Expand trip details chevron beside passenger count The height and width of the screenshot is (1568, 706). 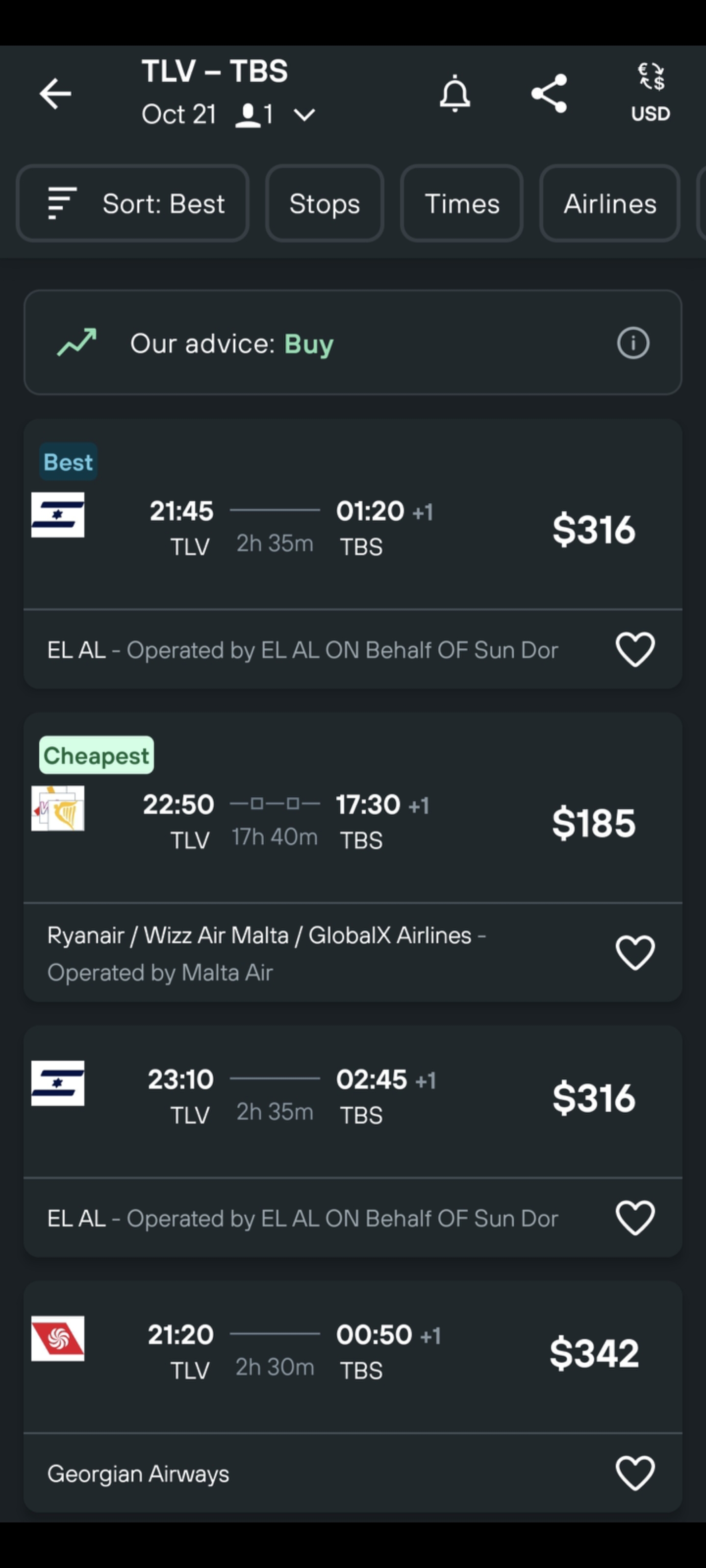coord(304,115)
